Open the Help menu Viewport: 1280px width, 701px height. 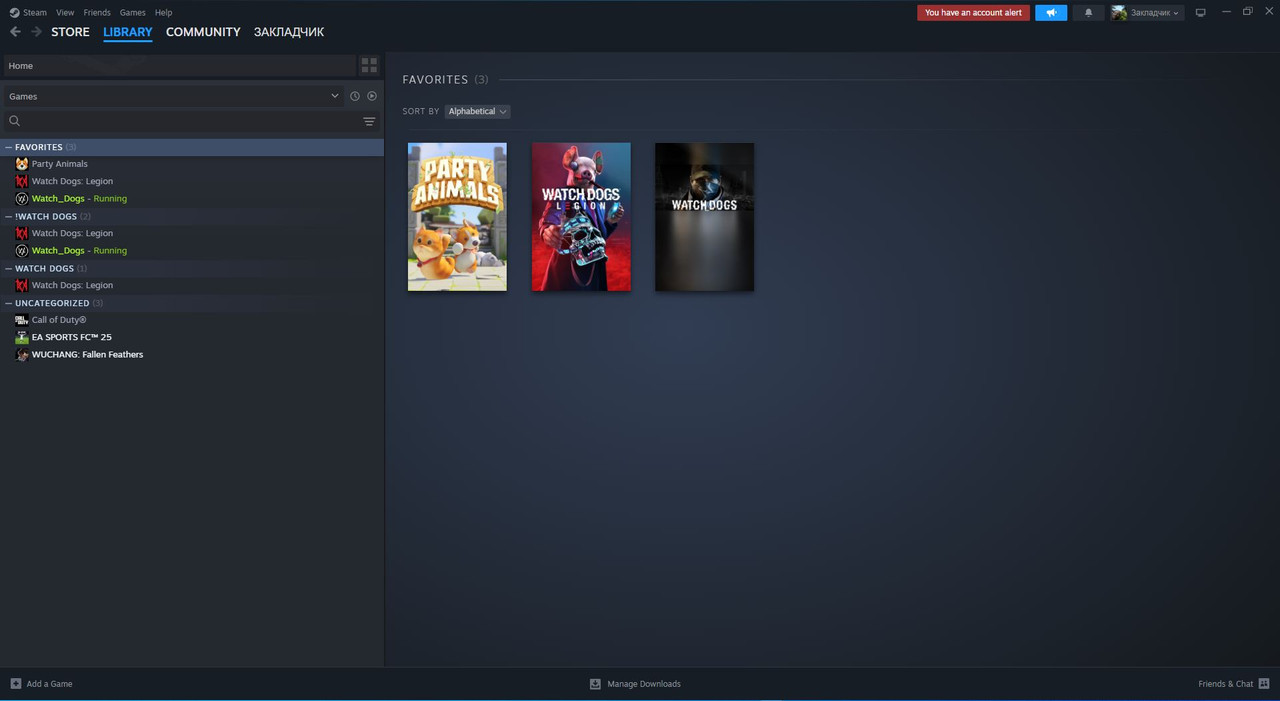(x=164, y=12)
